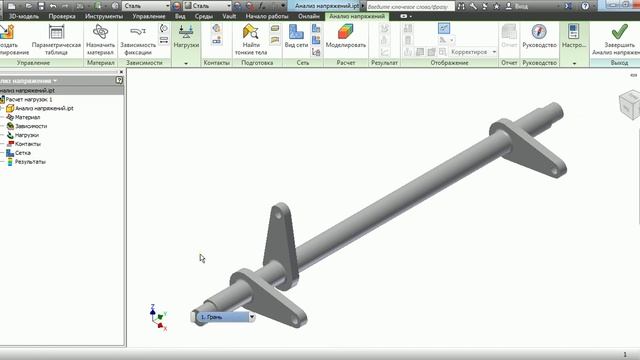The image size is (640, 360).
Task: Click the binoculars search icon
Action: point(461,6)
